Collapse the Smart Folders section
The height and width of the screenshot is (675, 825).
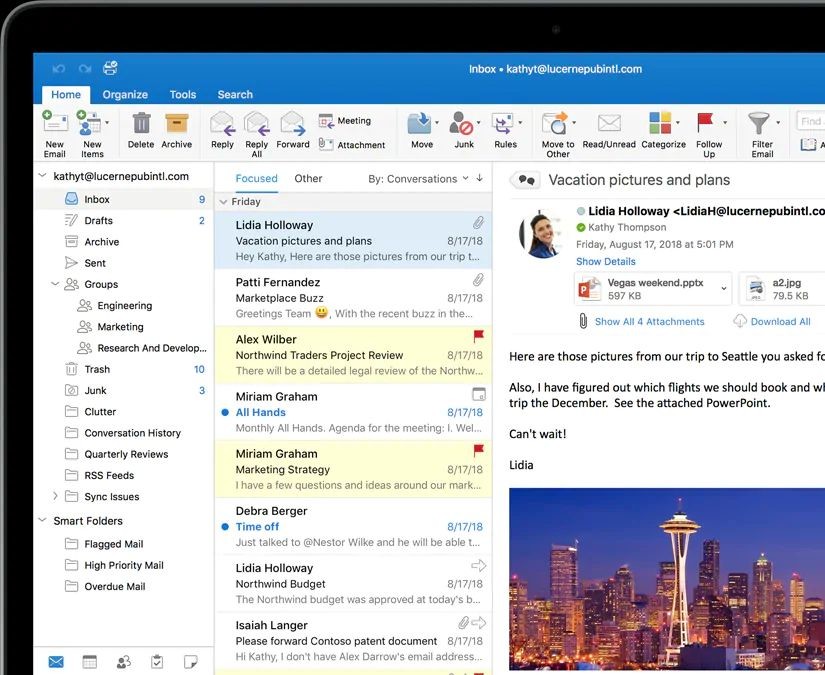tap(43, 520)
